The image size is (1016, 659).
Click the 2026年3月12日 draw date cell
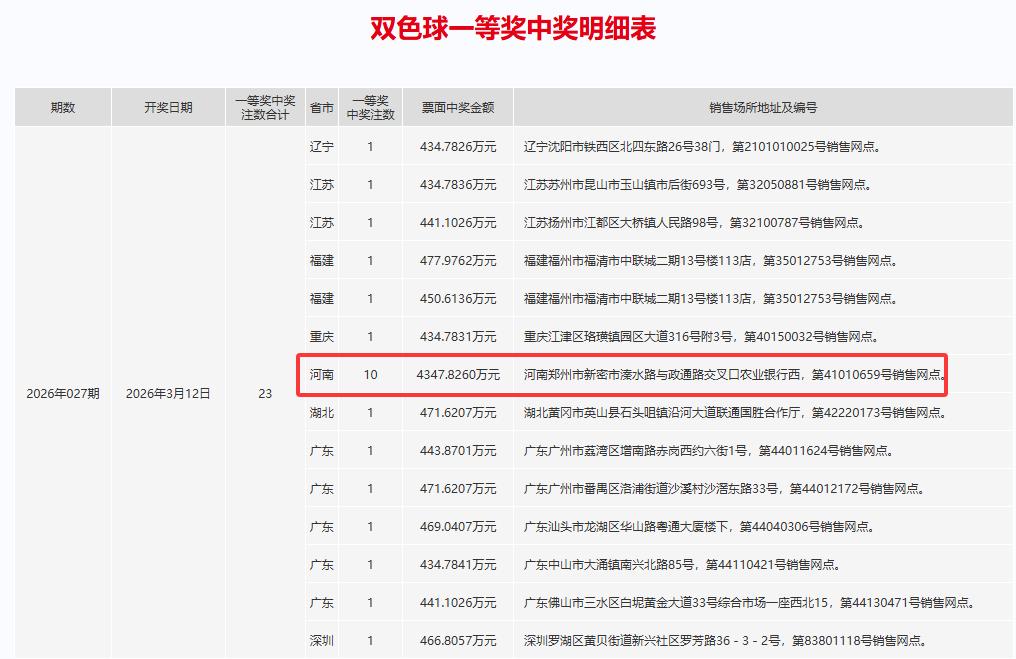pyautogui.click(x=168, y=394)
